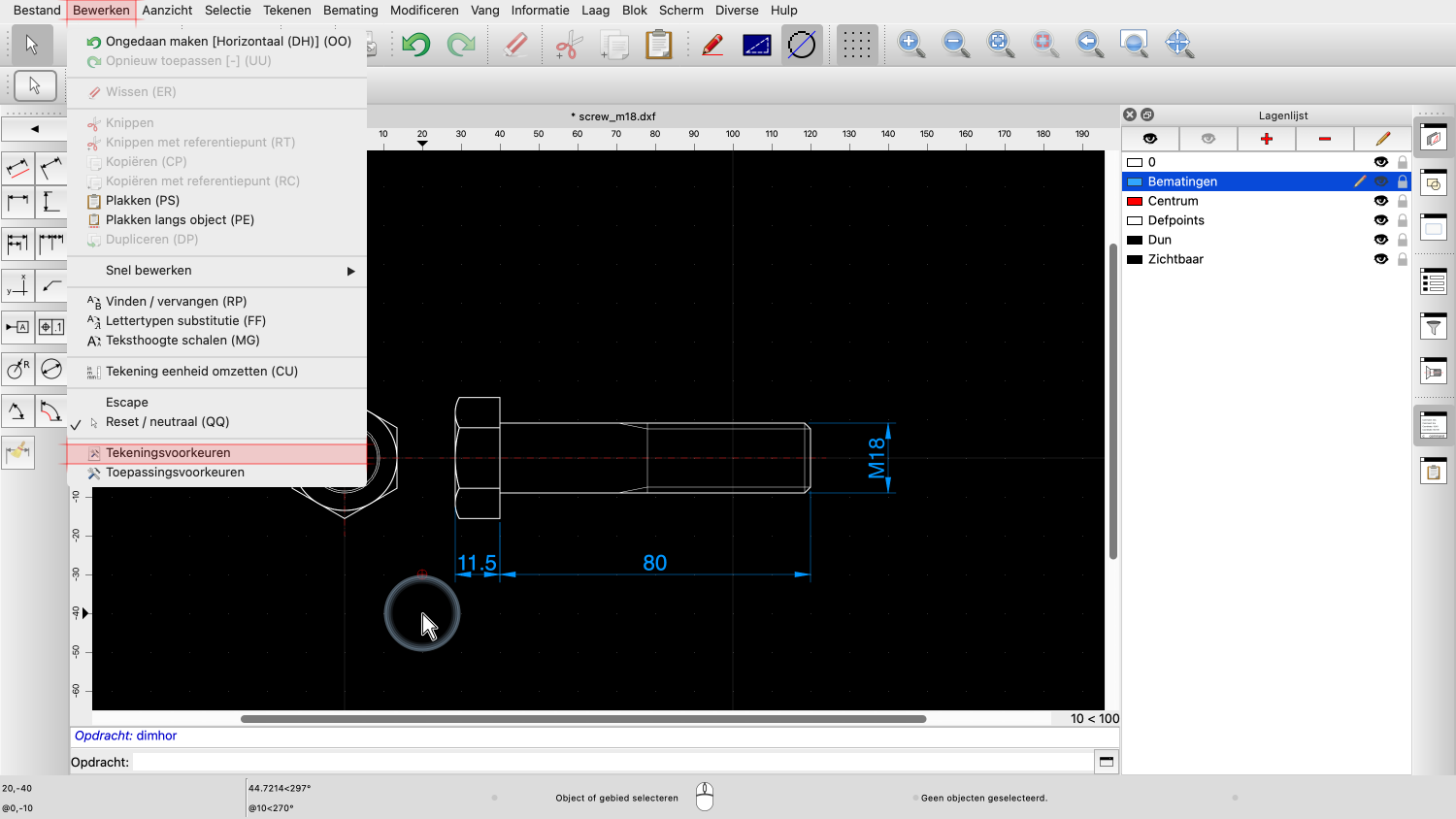Screen dimensions: 1456x819
Task: Open the Bemating menu in menu bar
Action: (350, 11)
